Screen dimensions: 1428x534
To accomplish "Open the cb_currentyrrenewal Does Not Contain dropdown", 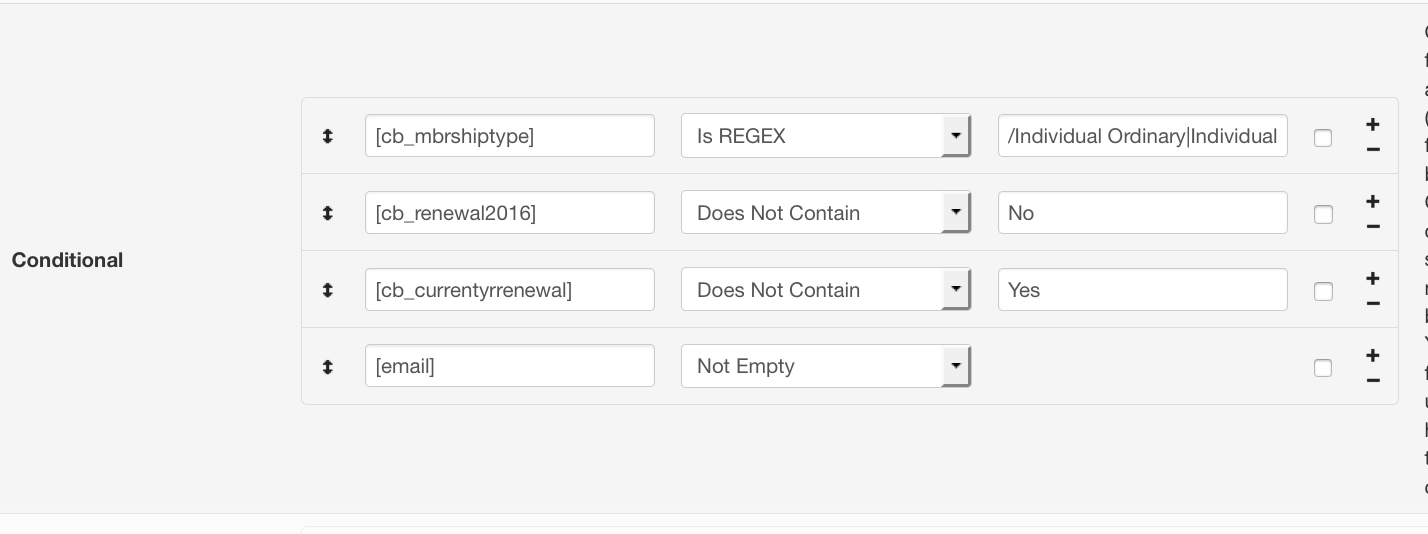I will click(x=826, y=290).
